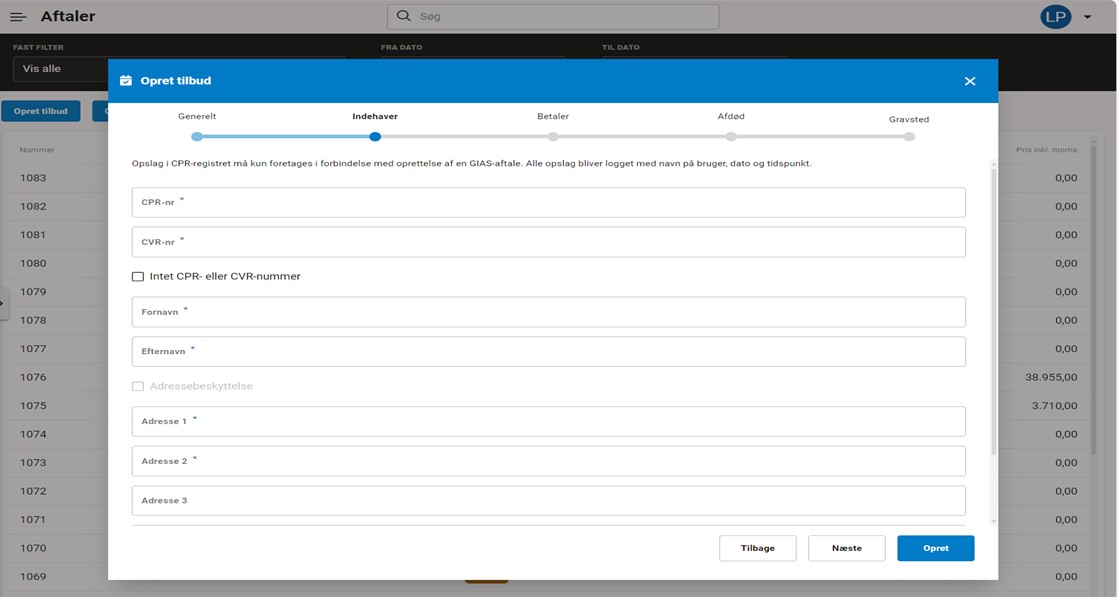Click into the Adresse 2 field
Viewport: 1119px width, 597px height.
click(x=548, y=461)
